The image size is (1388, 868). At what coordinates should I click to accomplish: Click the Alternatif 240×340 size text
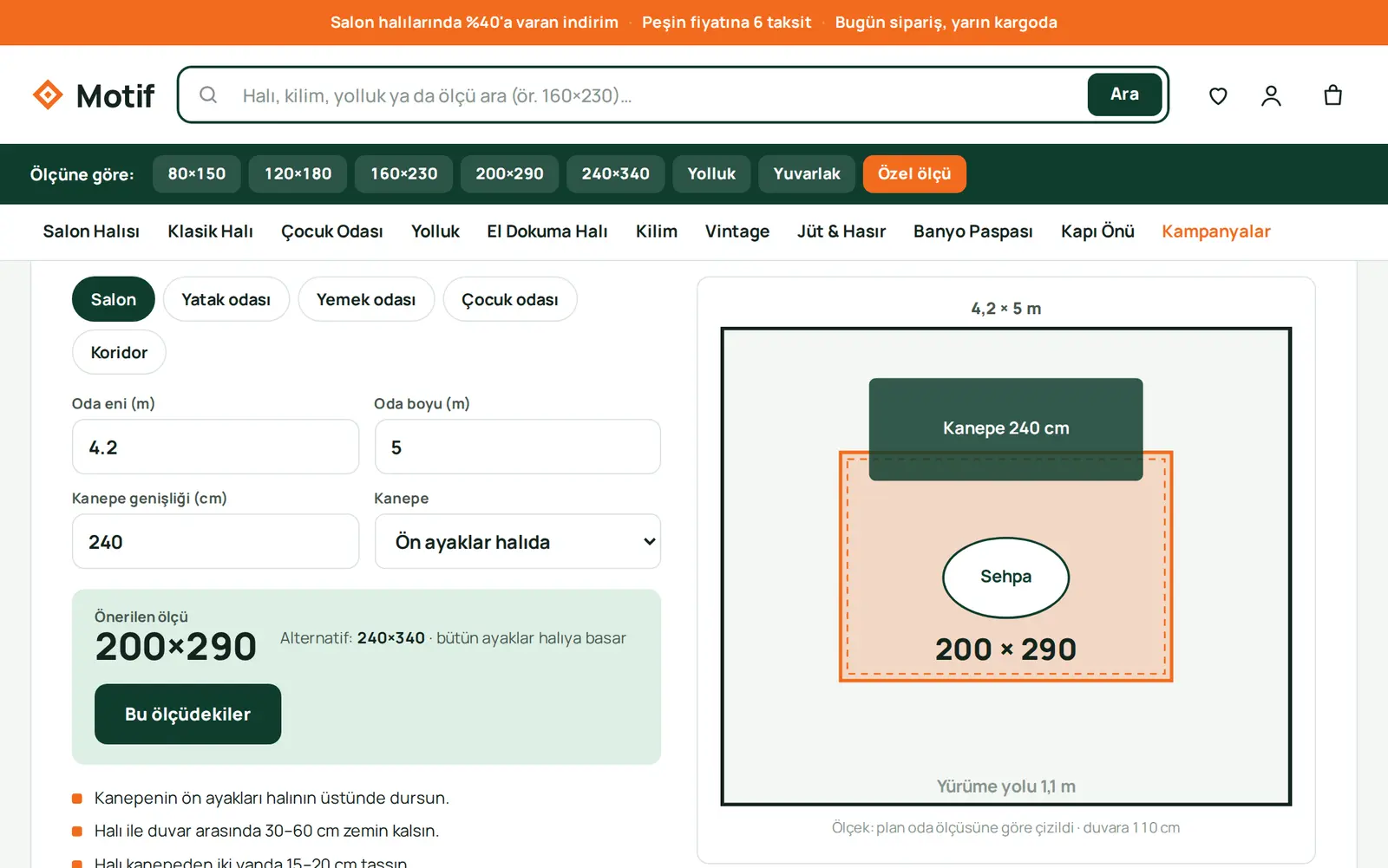[391, 638]
